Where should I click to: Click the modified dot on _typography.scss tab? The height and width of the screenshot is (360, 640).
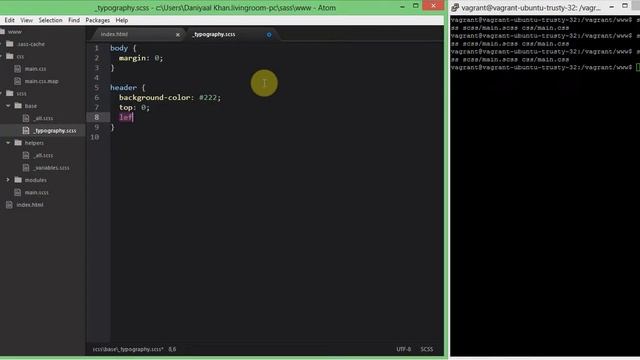click(x=269, y=35)
